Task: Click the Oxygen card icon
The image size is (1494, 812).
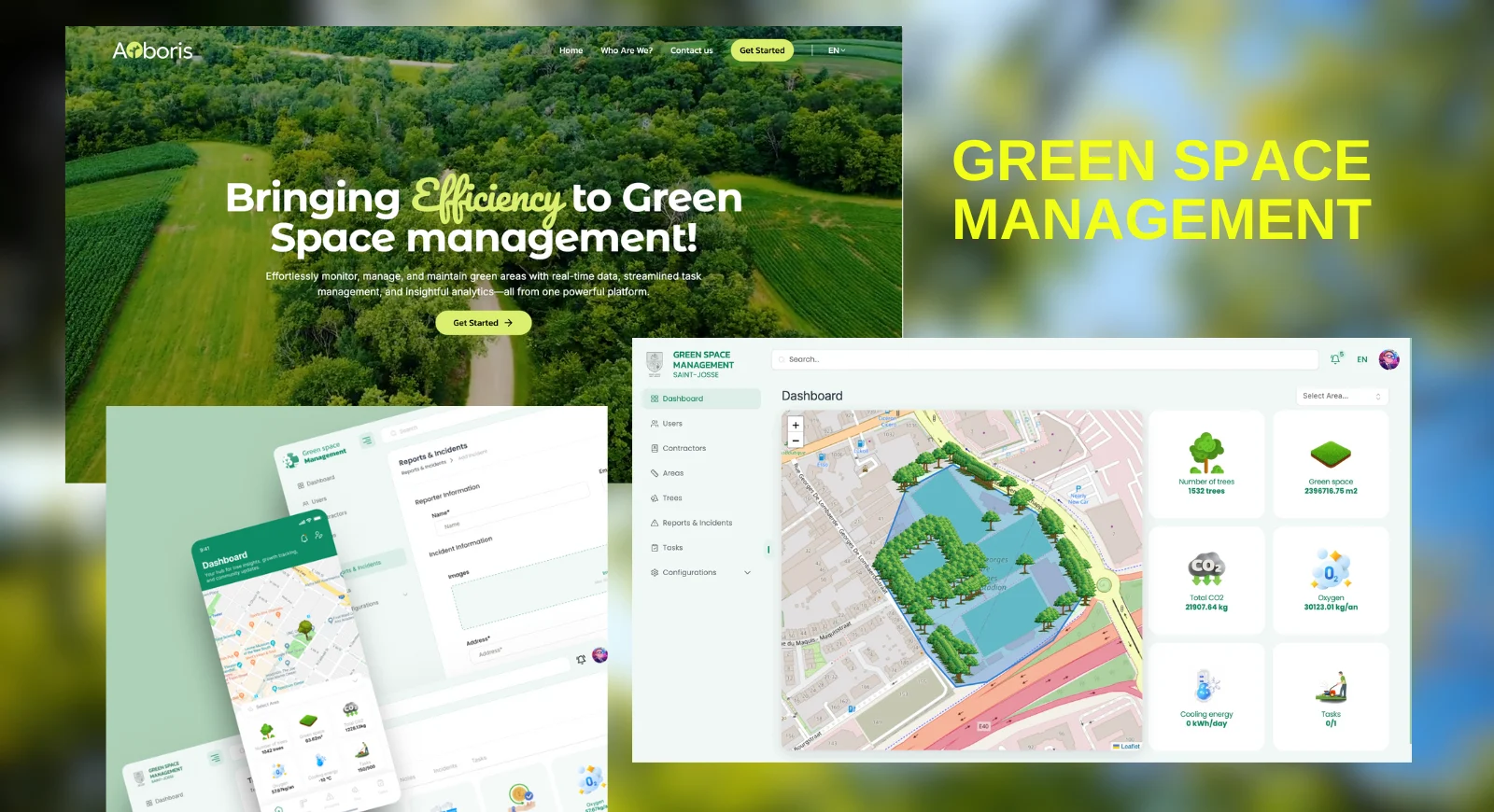Action: [x=1331, y=568]
